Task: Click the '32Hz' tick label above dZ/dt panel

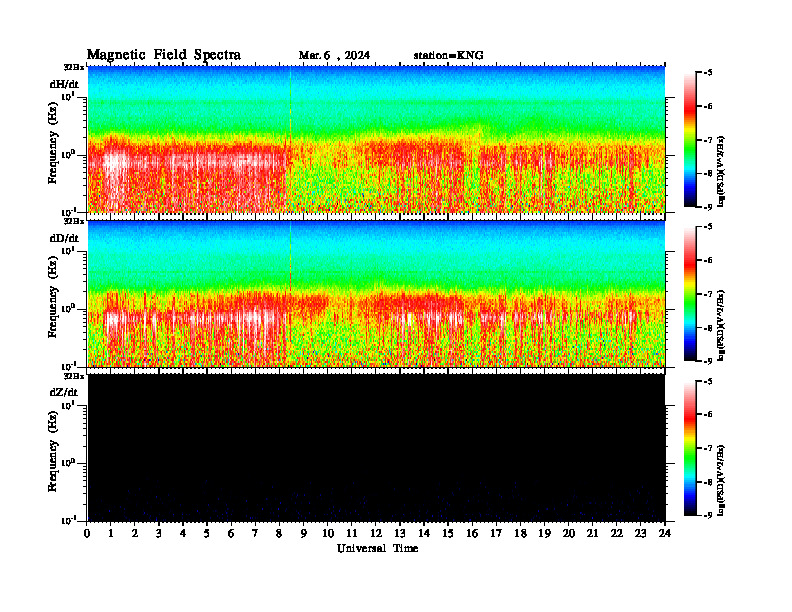Action: click(x=74, y=376)
